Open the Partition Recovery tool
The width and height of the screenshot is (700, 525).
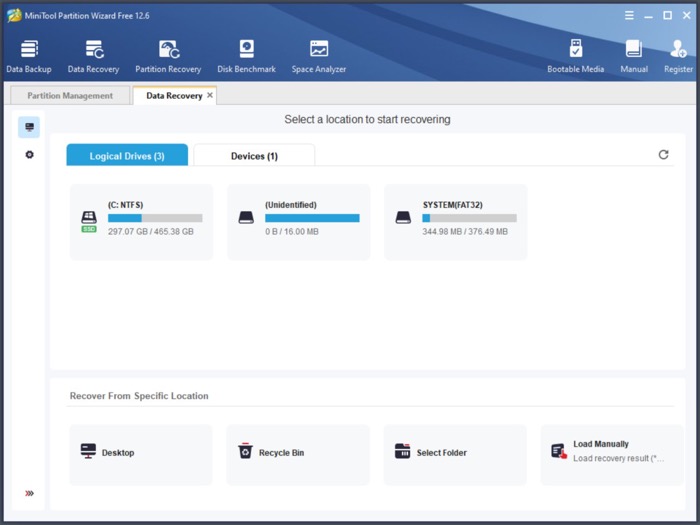[x=168, y=56]
